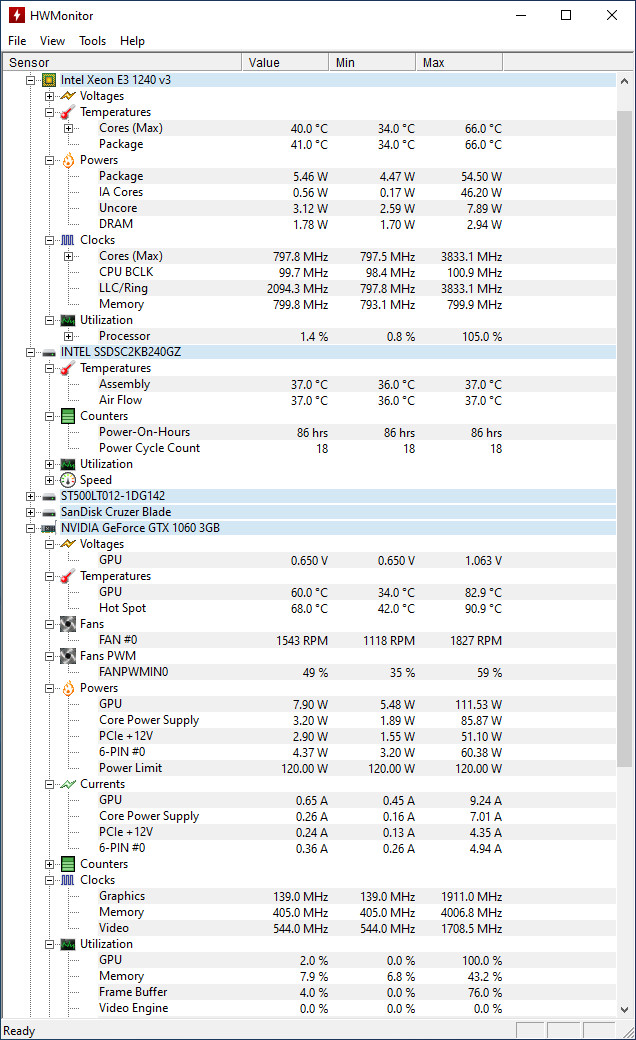
Task: Open the Help menu
Action: pos(132,41)
